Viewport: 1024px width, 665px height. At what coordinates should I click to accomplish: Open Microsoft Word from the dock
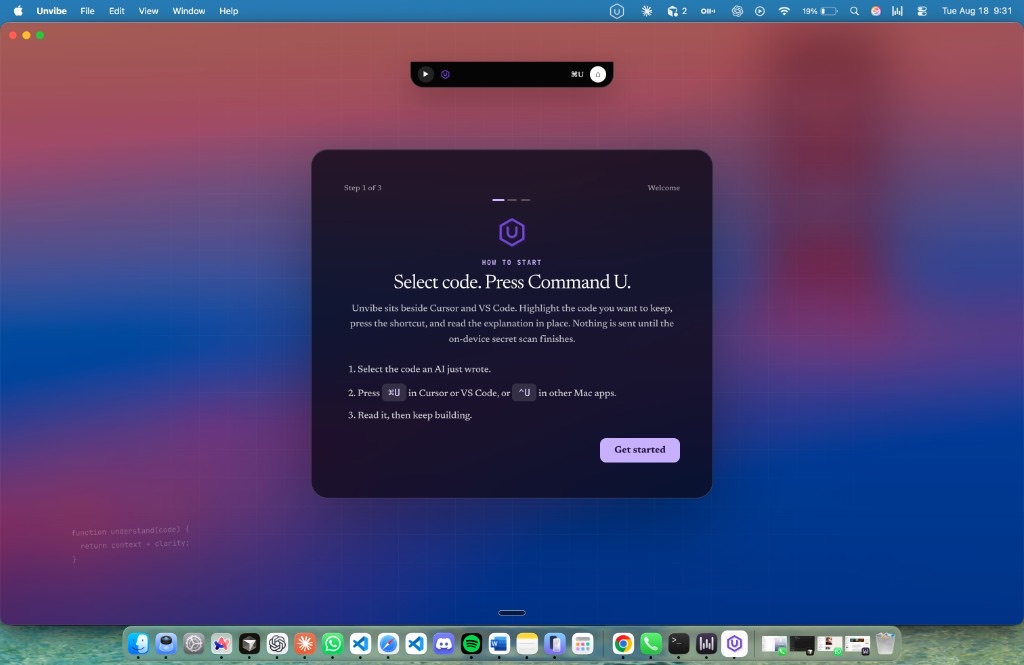pyautogui.click(x=499, y=644)
